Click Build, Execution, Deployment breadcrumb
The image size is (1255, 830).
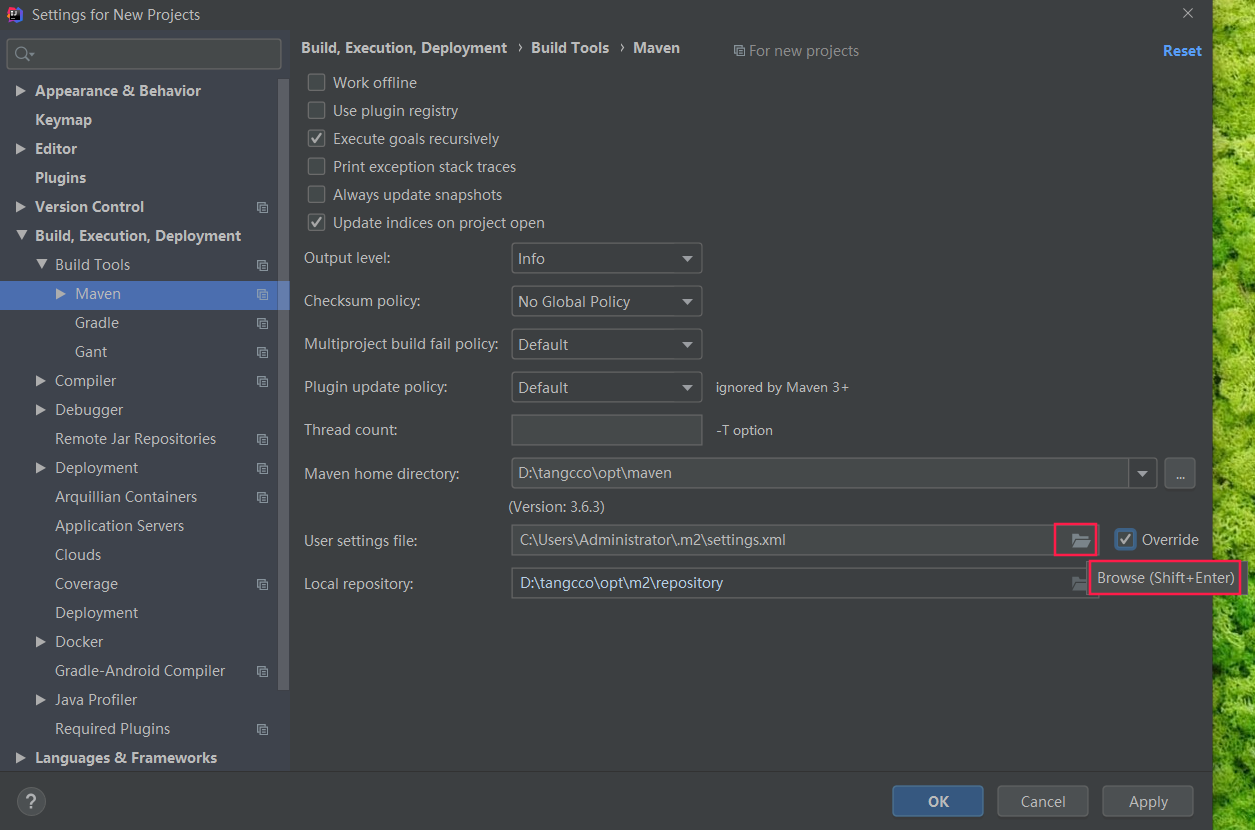coord(404,48)
